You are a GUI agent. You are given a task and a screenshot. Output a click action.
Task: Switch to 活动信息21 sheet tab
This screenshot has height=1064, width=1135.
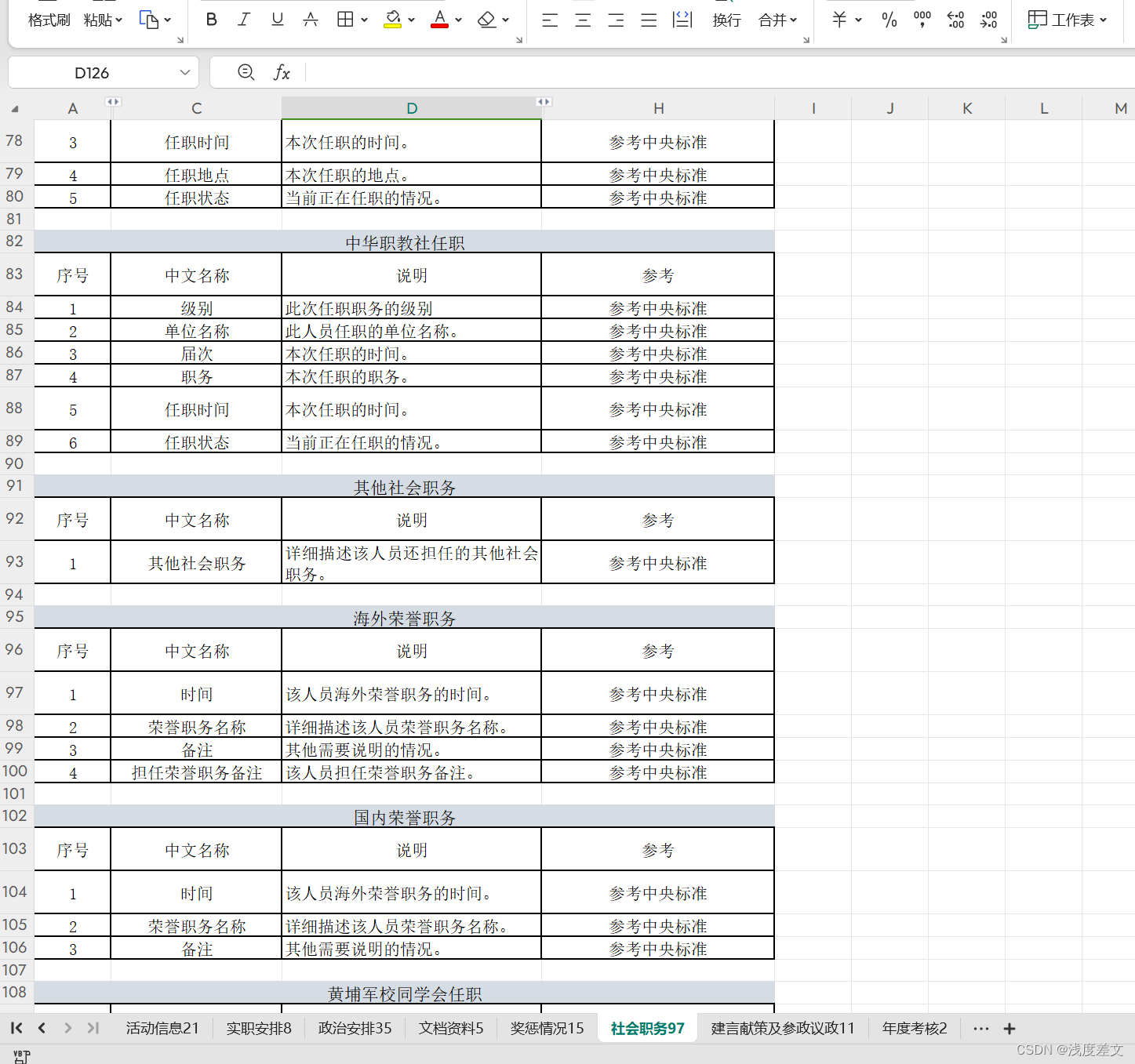162,1028
